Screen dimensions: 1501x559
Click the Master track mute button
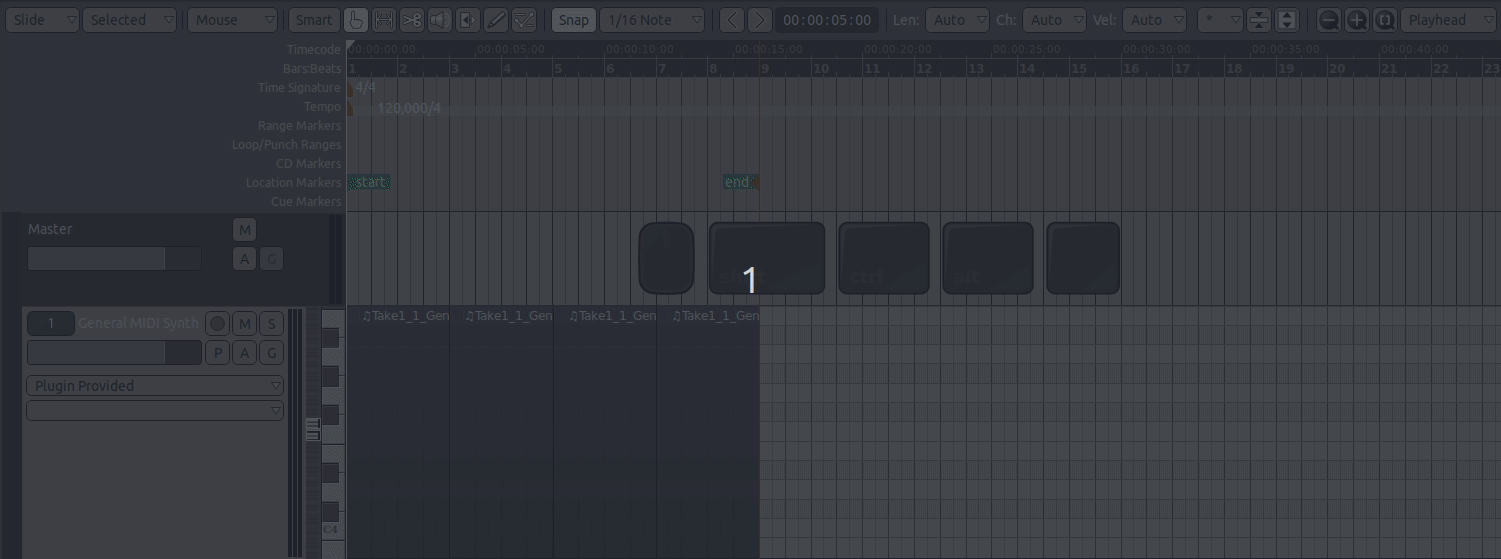(244, 230)
